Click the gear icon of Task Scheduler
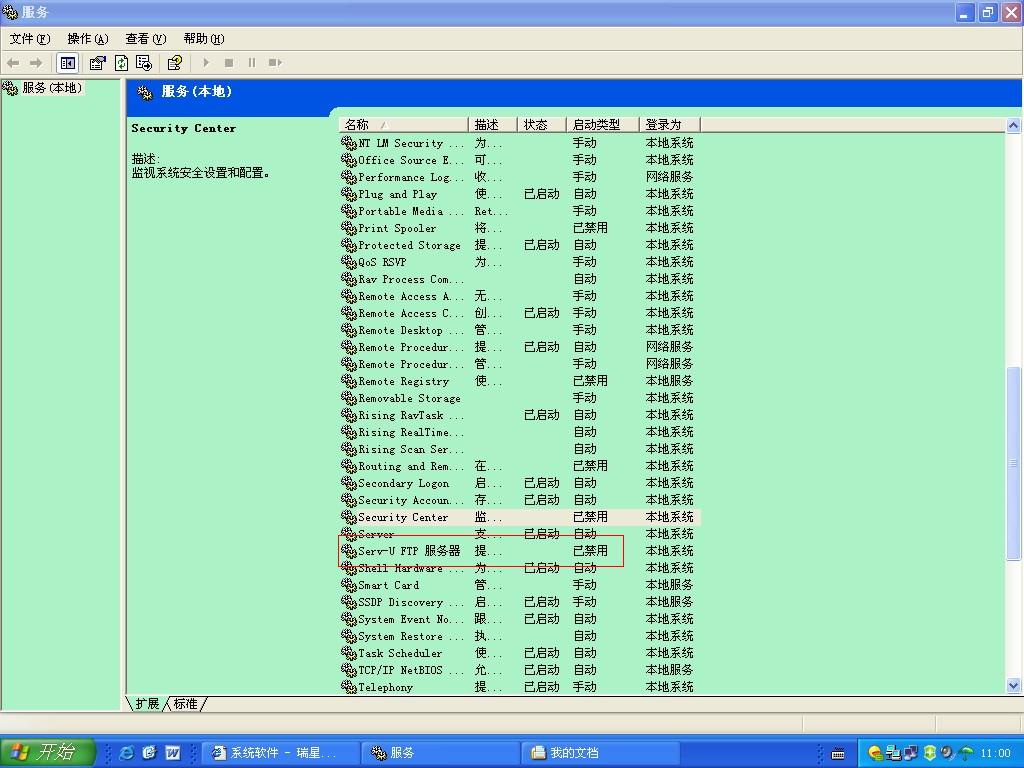The image size is (1024, 768). point(349,653)
